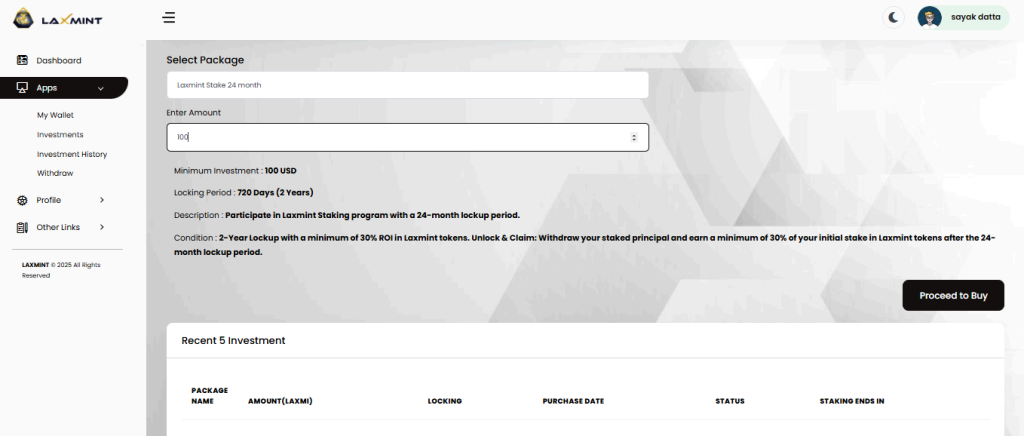Screen dimensions: 1024x436
Task: Expand the Other Links submenu arrow
Action: [x=102, y=227]
